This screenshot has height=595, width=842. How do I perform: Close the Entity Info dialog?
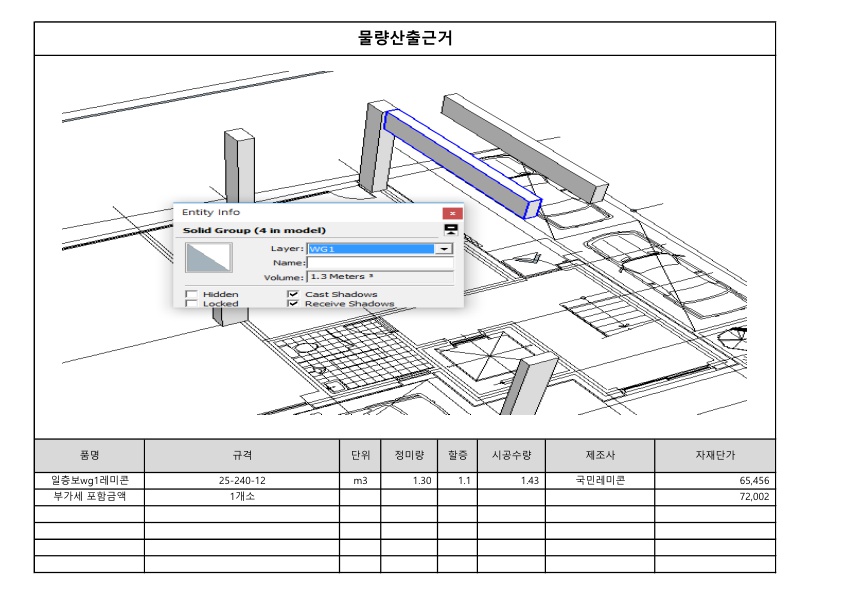coord(452,213)
